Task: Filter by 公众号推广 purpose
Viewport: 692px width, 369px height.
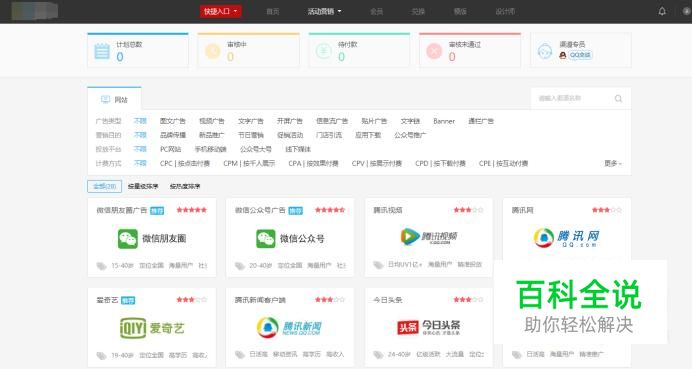Action: point(410,135)
